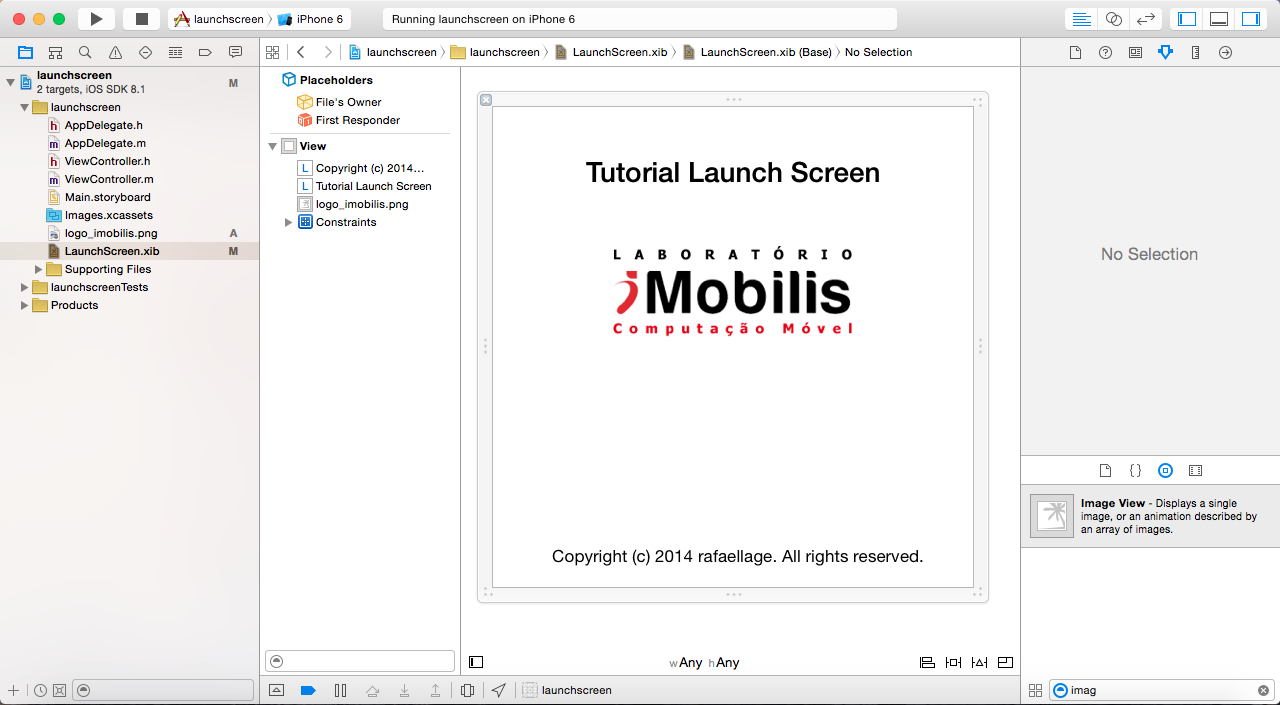The width and height of the screenshot is (1280, 705).
Task: Open the Media library tab
Action: pyautogui.click(x=1195, y=470)
